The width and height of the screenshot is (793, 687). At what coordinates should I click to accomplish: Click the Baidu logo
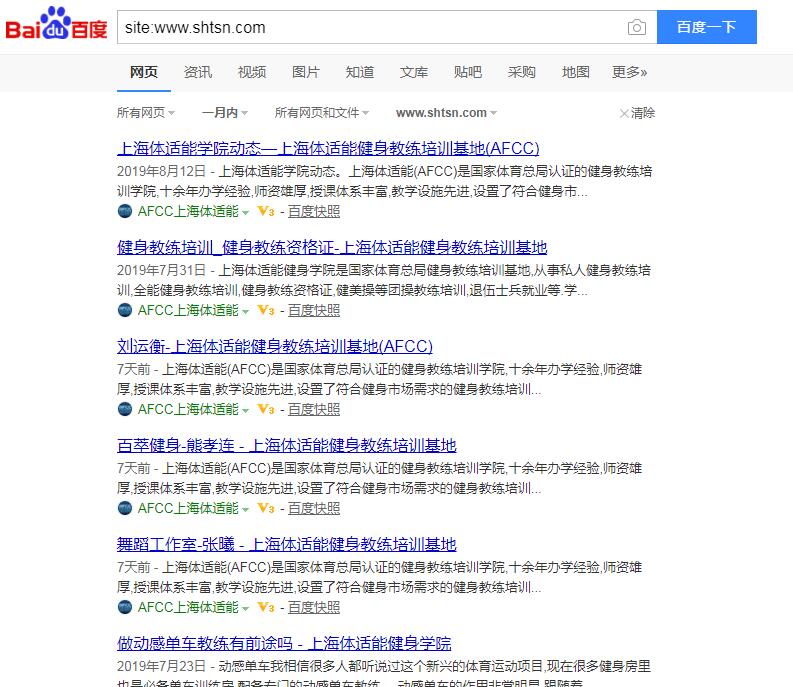point(56,24)
